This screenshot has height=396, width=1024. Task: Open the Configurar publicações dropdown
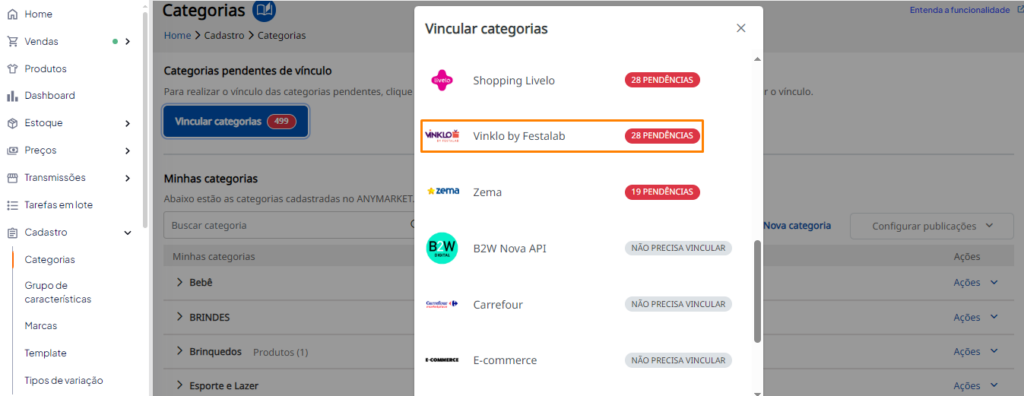coord(931,226)
